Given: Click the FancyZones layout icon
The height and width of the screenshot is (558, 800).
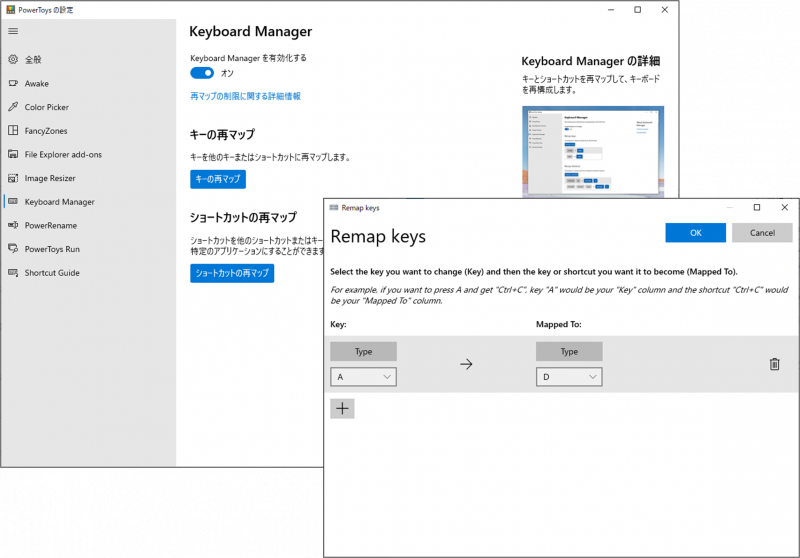Looking at the screenshot, I should [13, 131].
